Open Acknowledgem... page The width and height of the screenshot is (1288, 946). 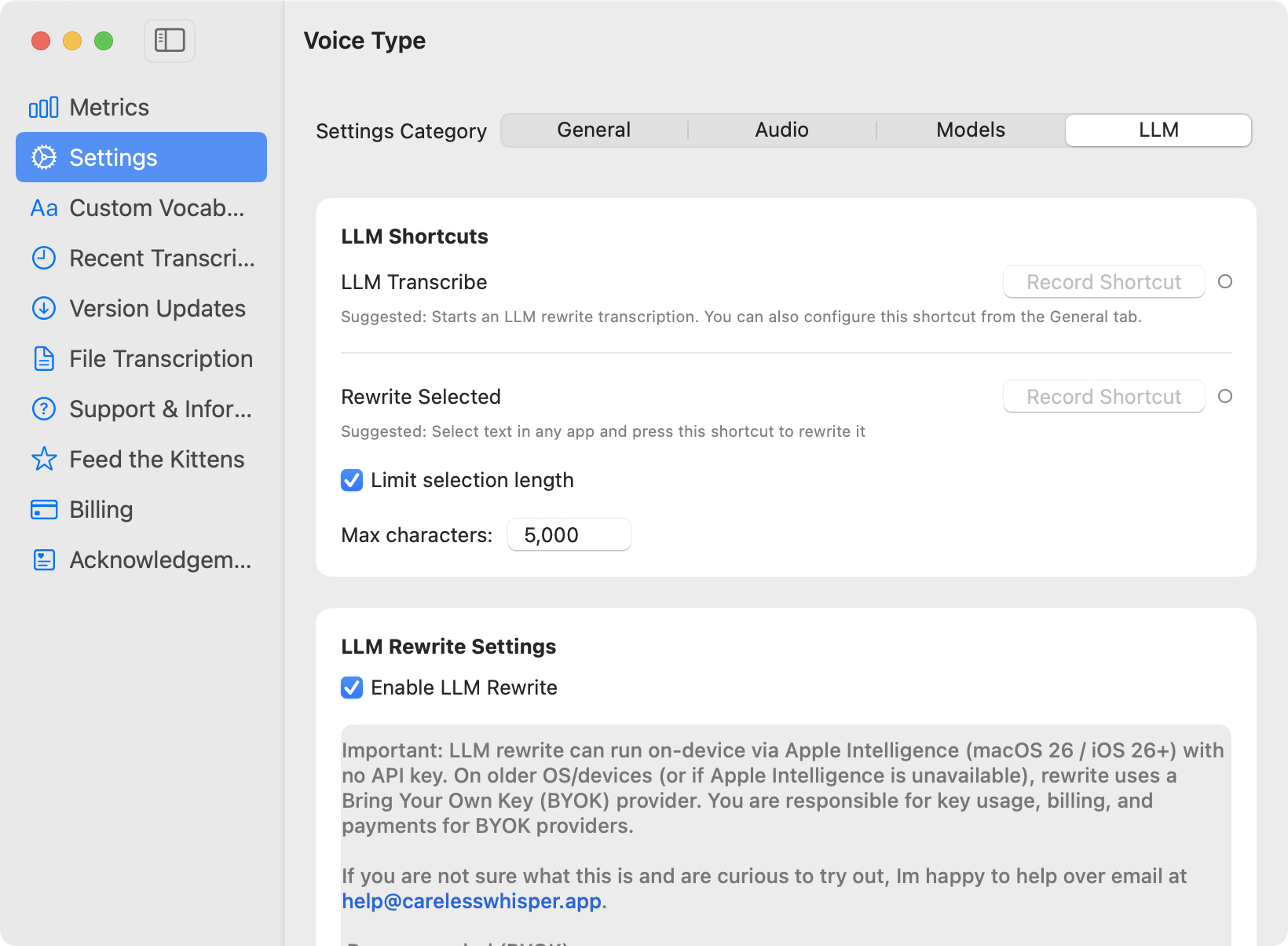point(141,559)
